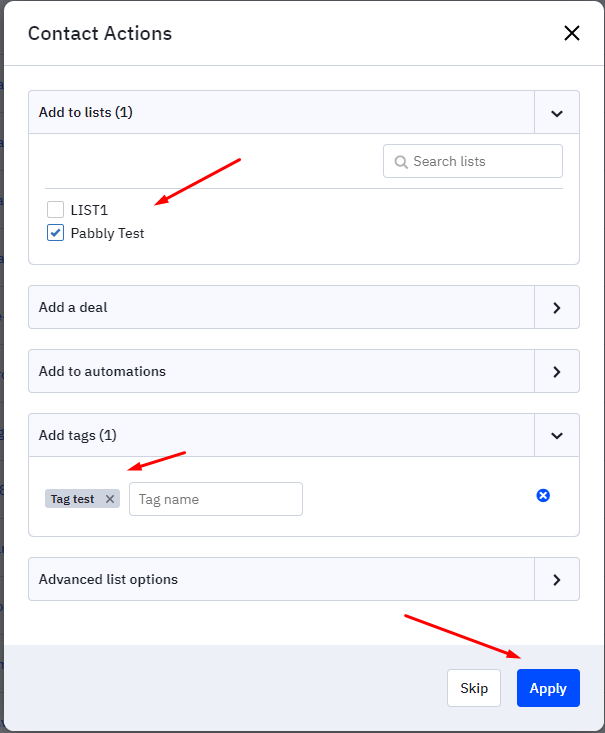Screen dimensions: 605x733
Task: Collapse the Add tags chevron
Action: 556,436
